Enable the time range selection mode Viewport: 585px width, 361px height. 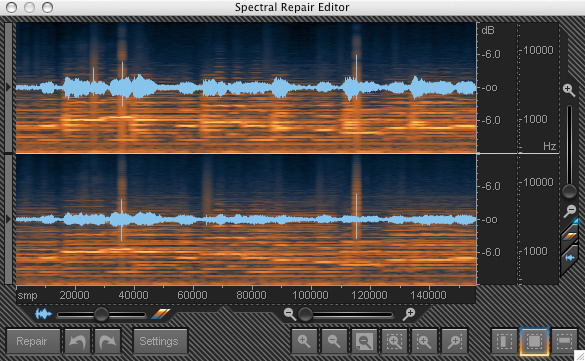coord(504,341)
